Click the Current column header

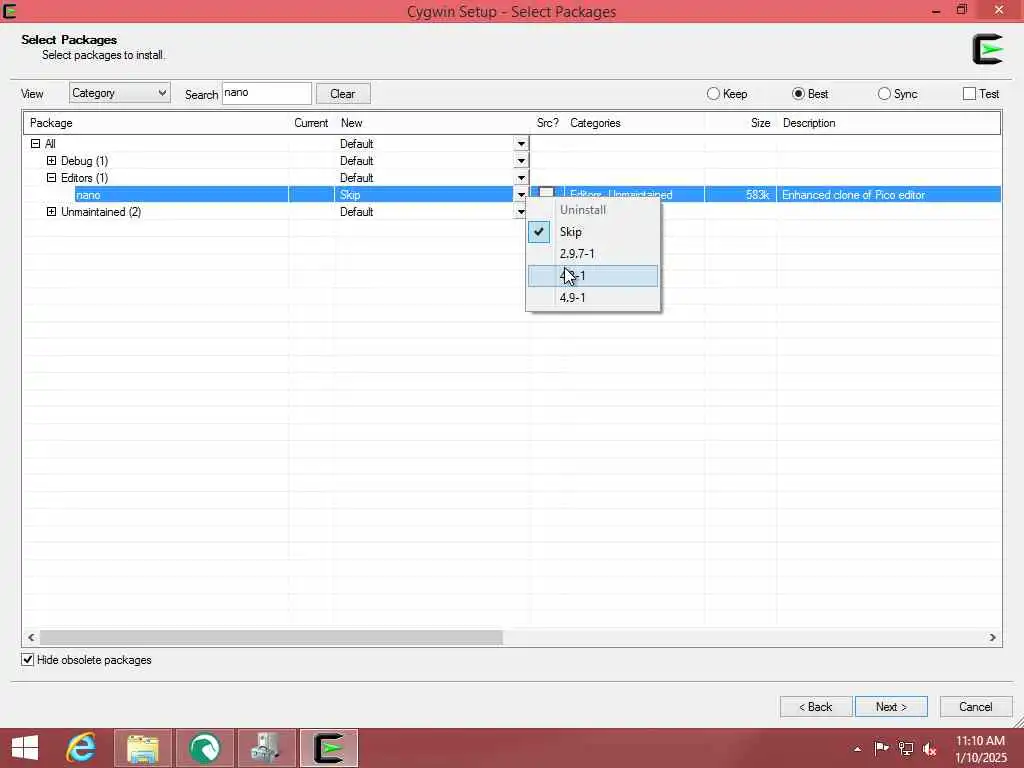[x=311, y=123]
